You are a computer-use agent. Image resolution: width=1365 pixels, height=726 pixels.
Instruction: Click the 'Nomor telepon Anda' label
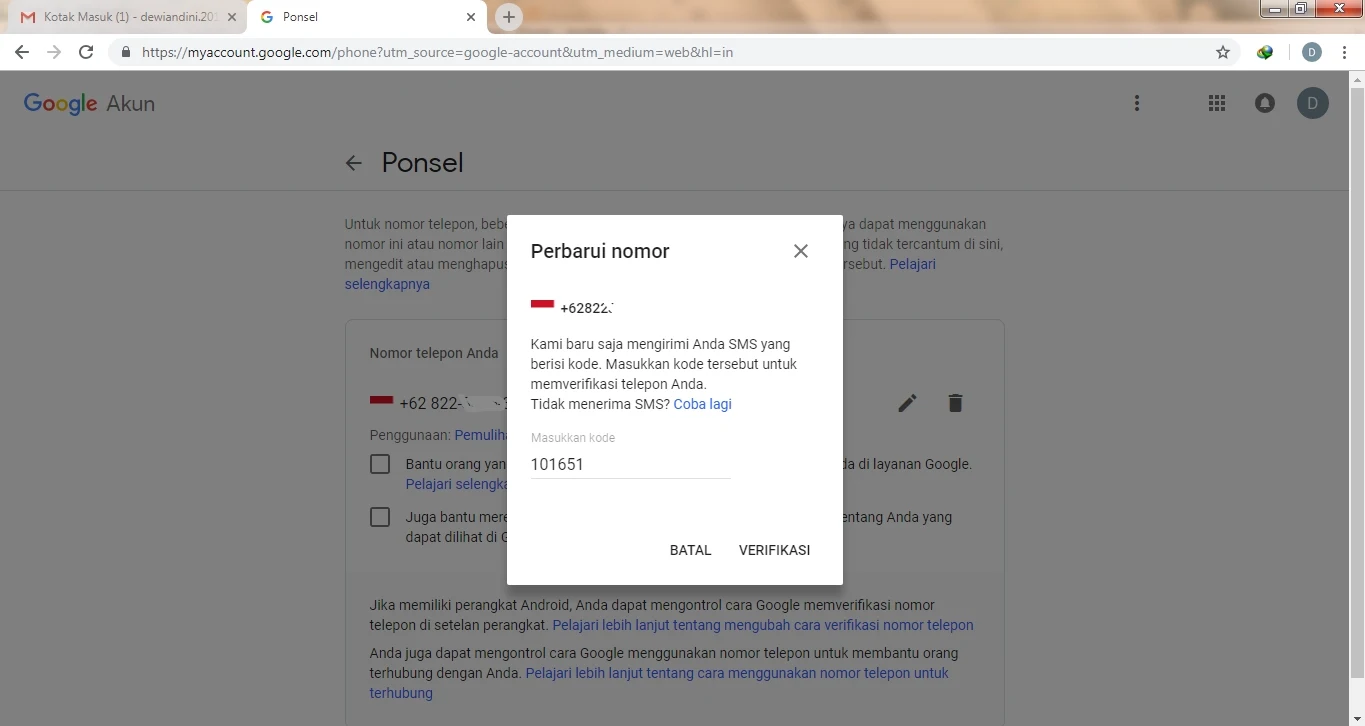(434, 353)
